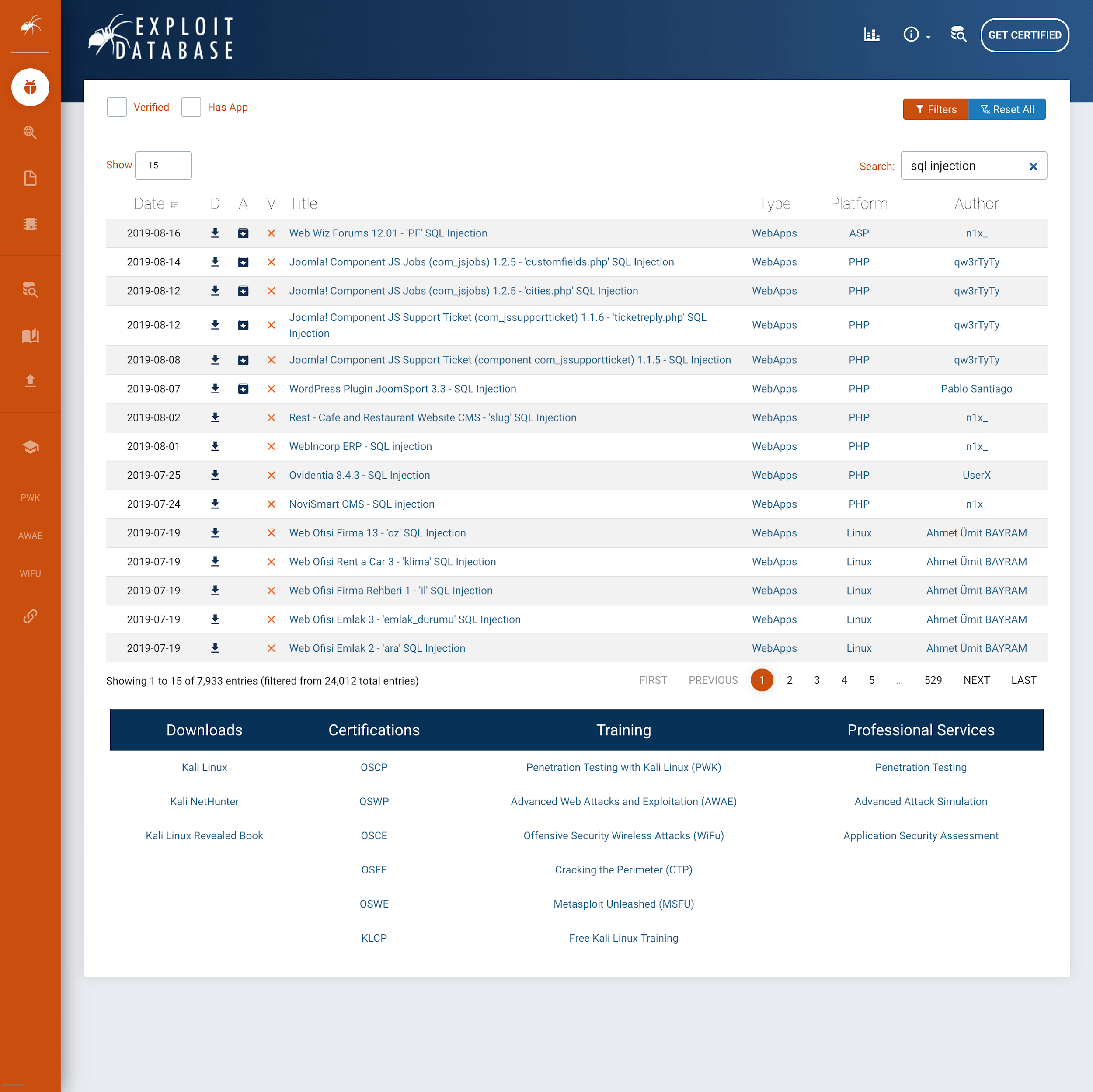Open the OSCP certification link
The width and height of the screenshot is (1093, 1092).
(x=374, y=767)
